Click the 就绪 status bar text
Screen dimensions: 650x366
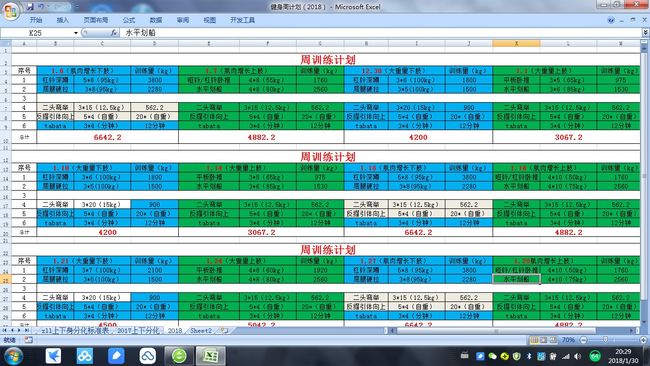point(9,340)
